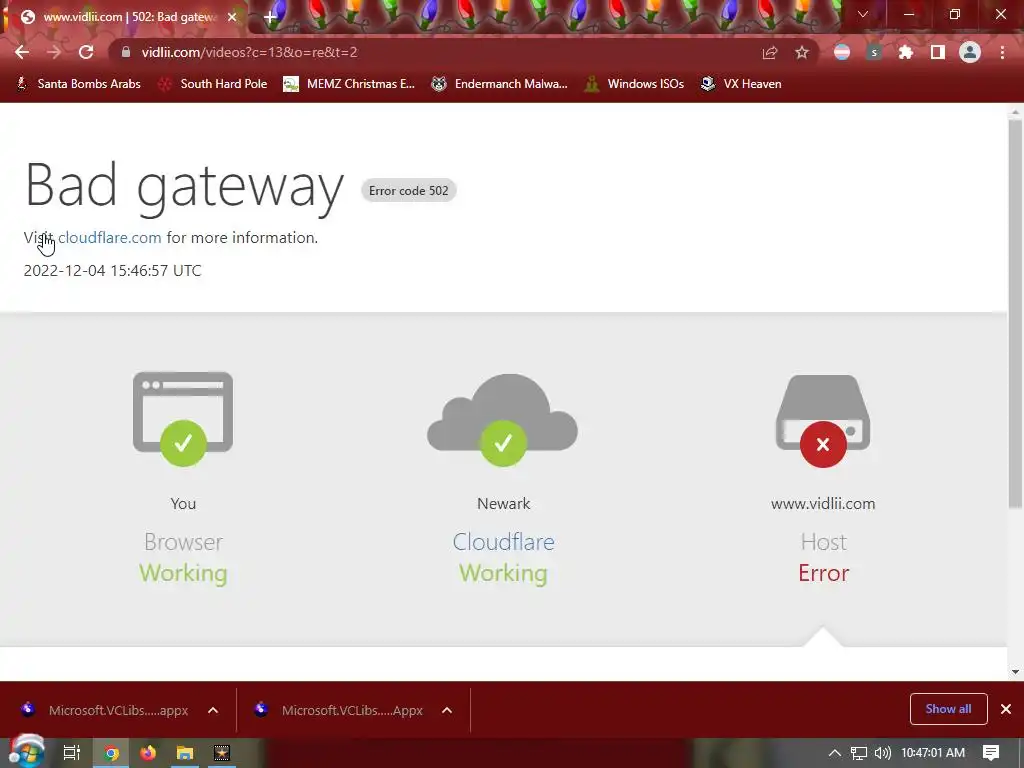Screen dimensions: 1024x768
Task: Click the Error code 502 badge
Action: click(409, 191)
